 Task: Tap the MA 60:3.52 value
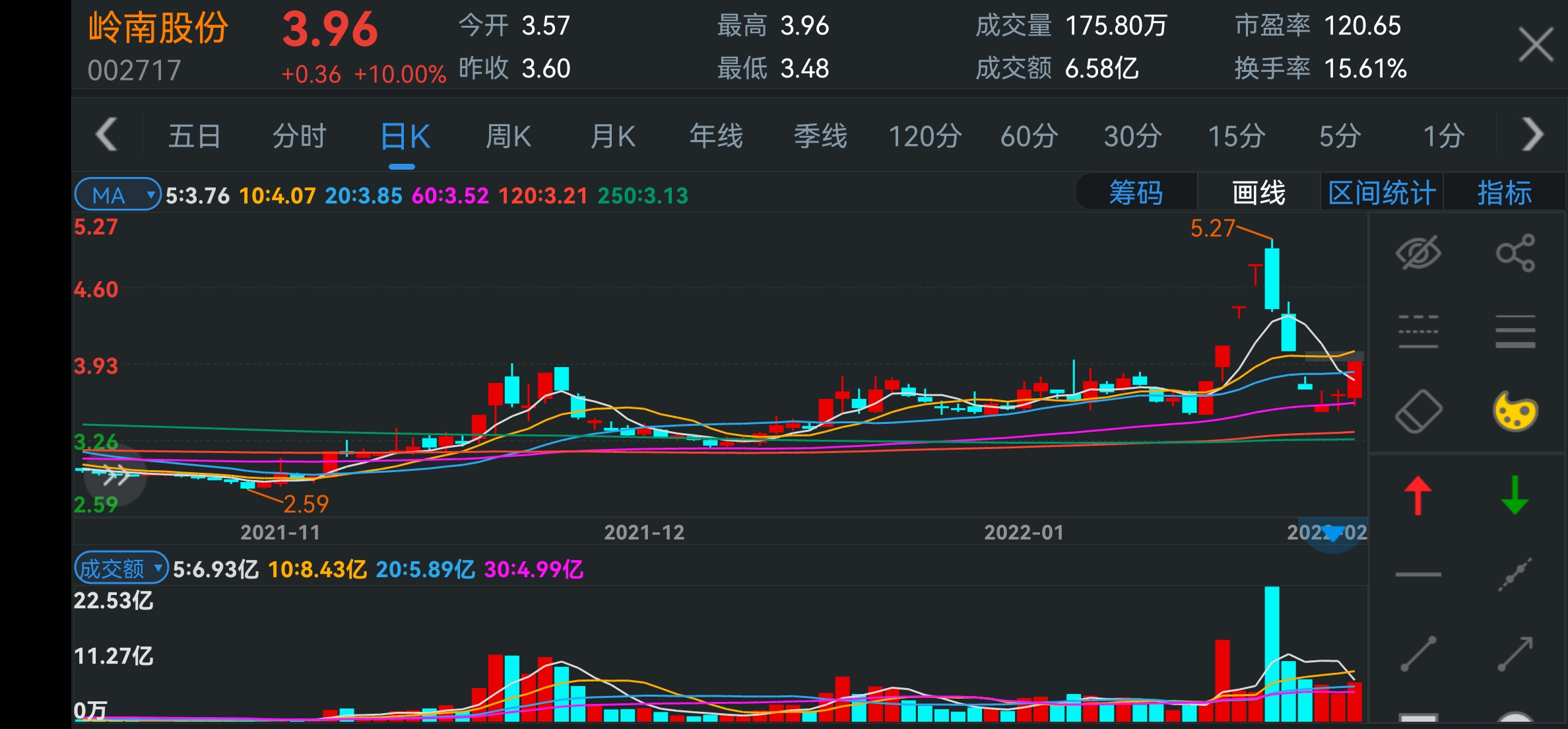(450, 195)
